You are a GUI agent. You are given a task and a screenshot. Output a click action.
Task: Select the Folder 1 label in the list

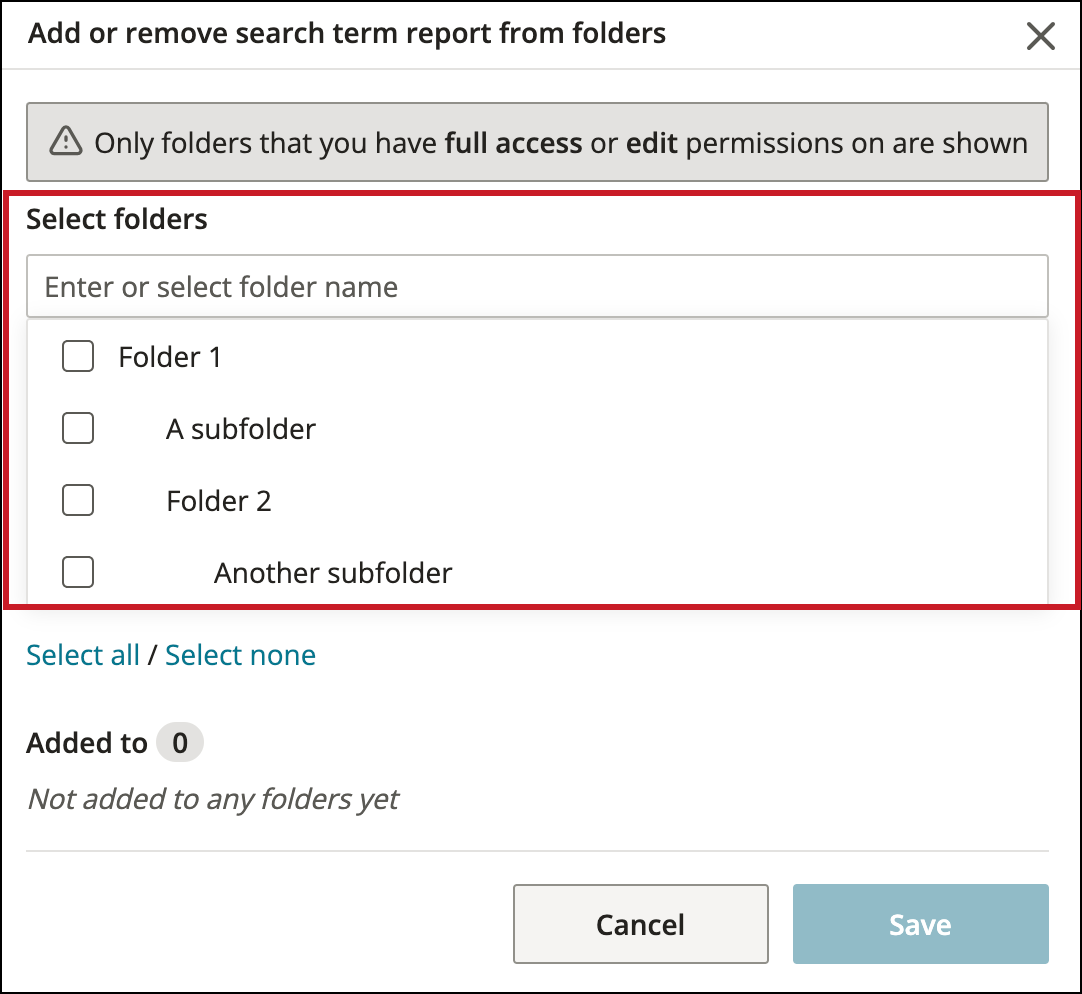pos(170,357)
